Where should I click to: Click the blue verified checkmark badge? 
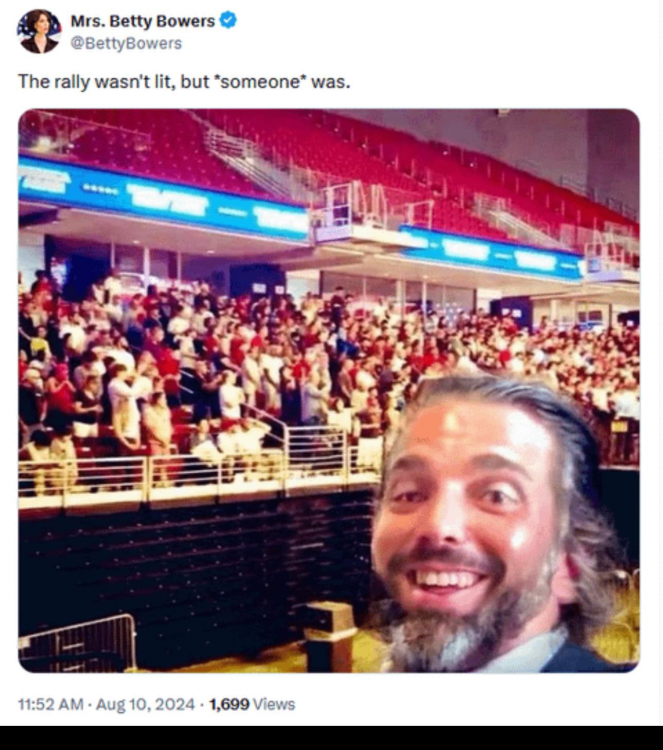229,20
